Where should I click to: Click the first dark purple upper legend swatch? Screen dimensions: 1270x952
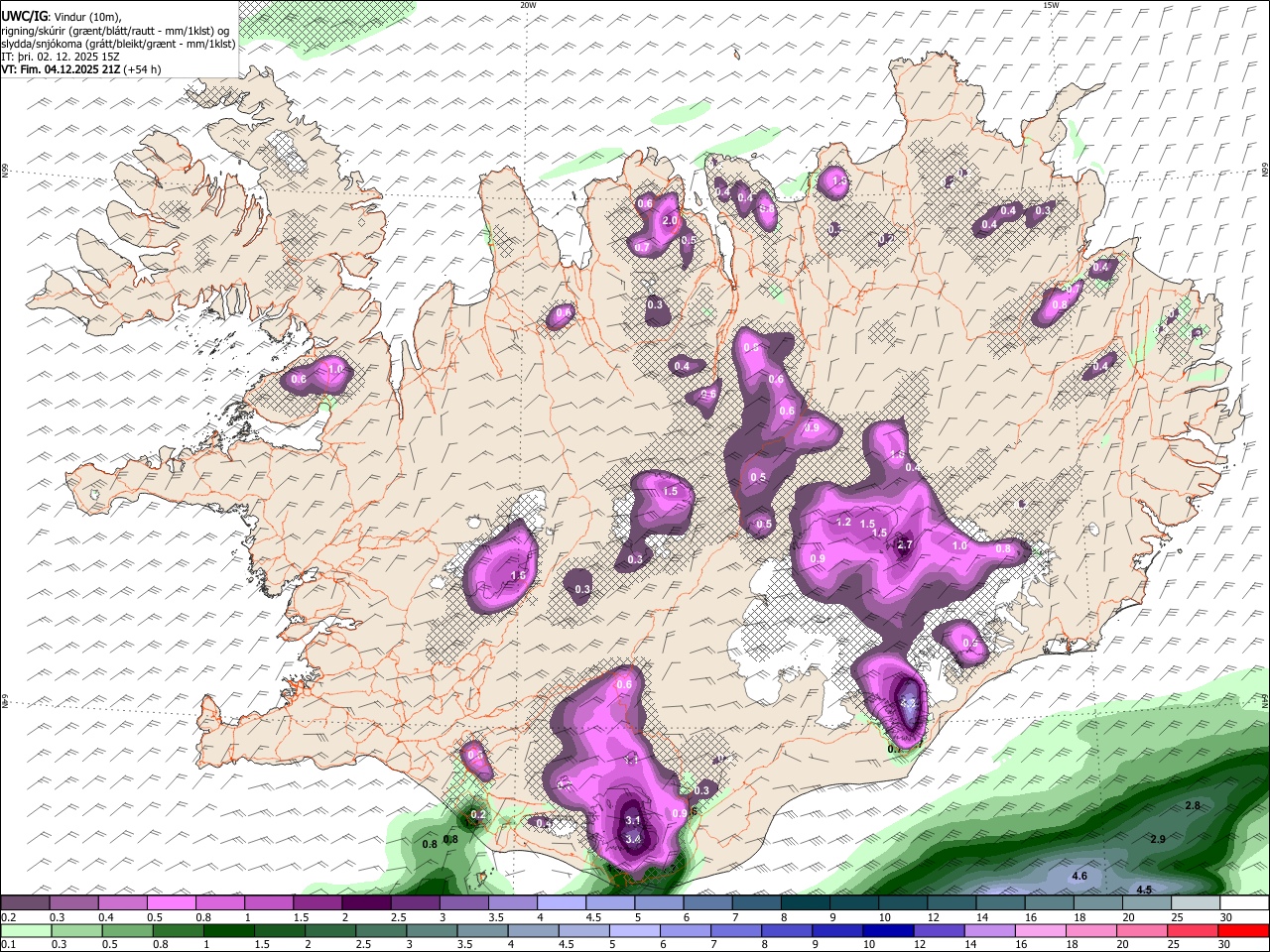pyautogui.click(x=25, y=903)
